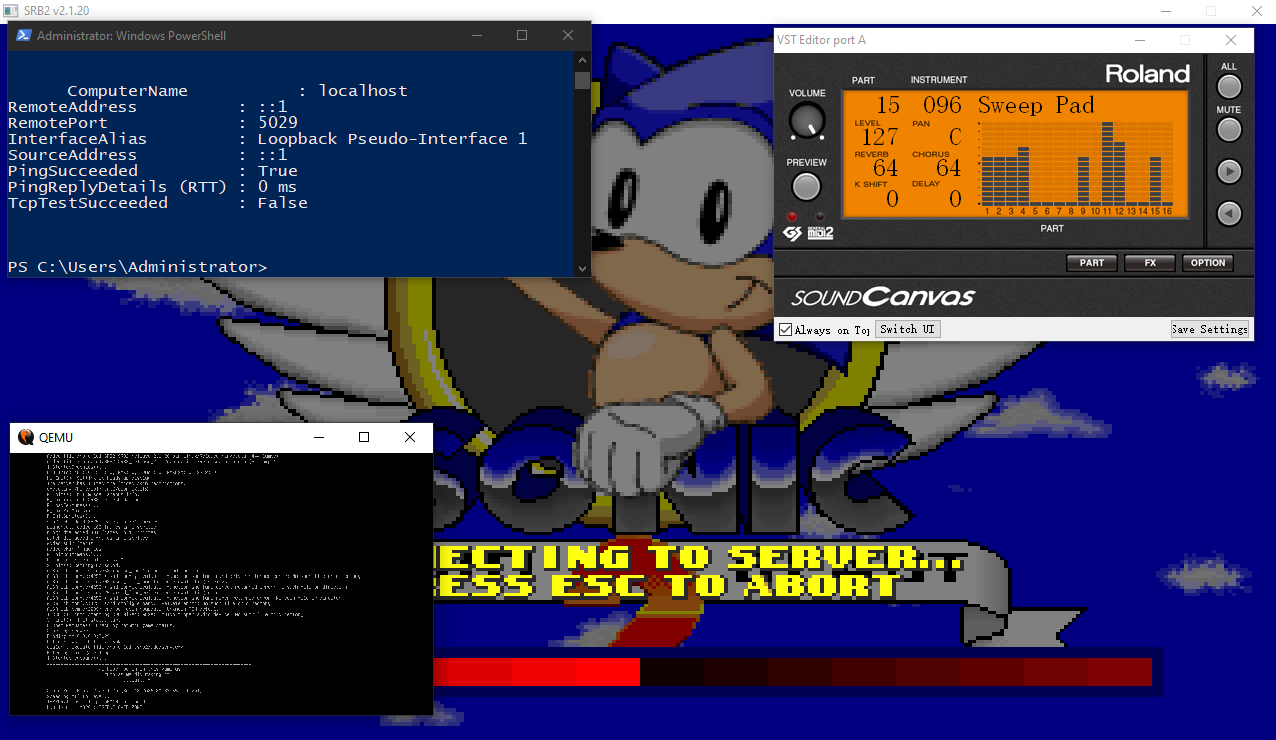Image resolution: width=1276 pixels, height=740 pixels.
Task: Click the Loopback Pseudo-Interface 1 text
Action: (392, 139)
